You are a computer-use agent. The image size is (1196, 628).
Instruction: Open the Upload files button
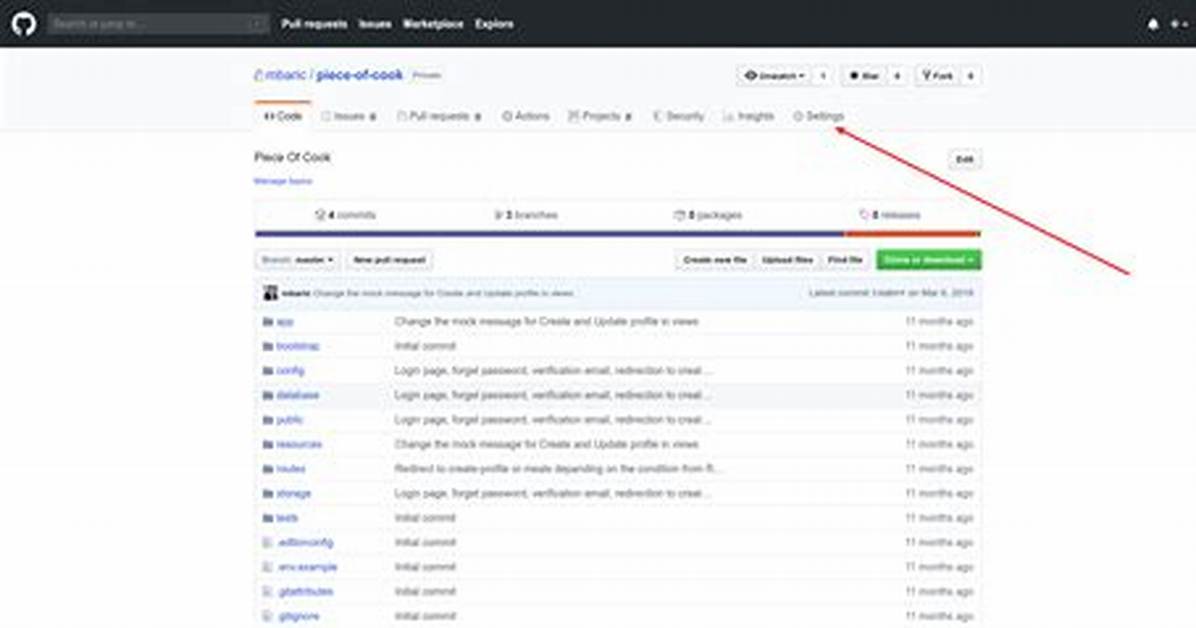787,260
